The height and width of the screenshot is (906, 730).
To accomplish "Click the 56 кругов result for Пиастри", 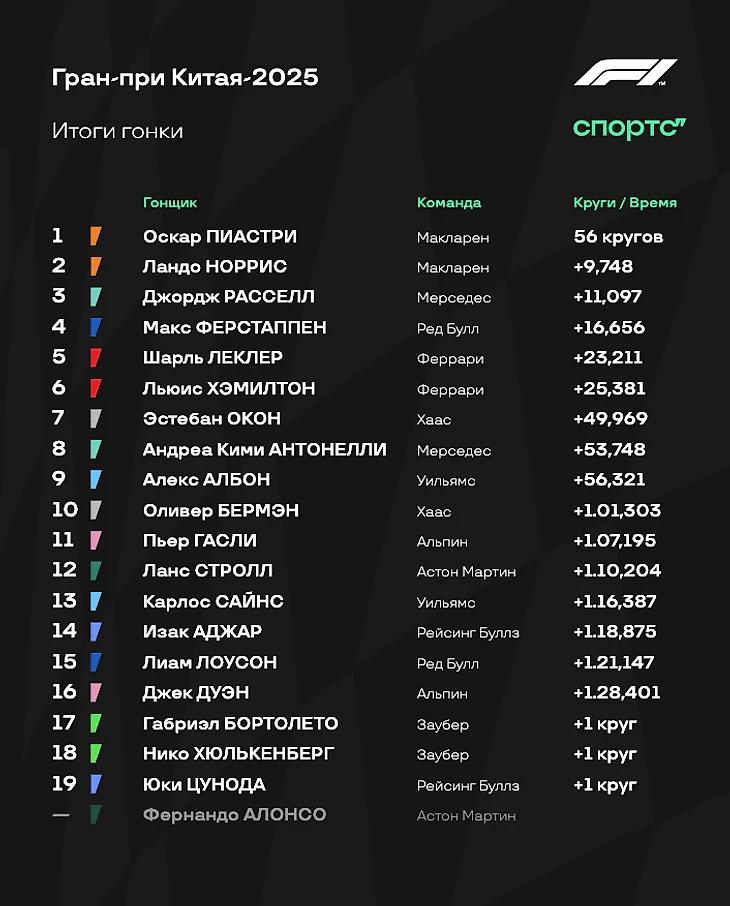I will coord(618,237).
